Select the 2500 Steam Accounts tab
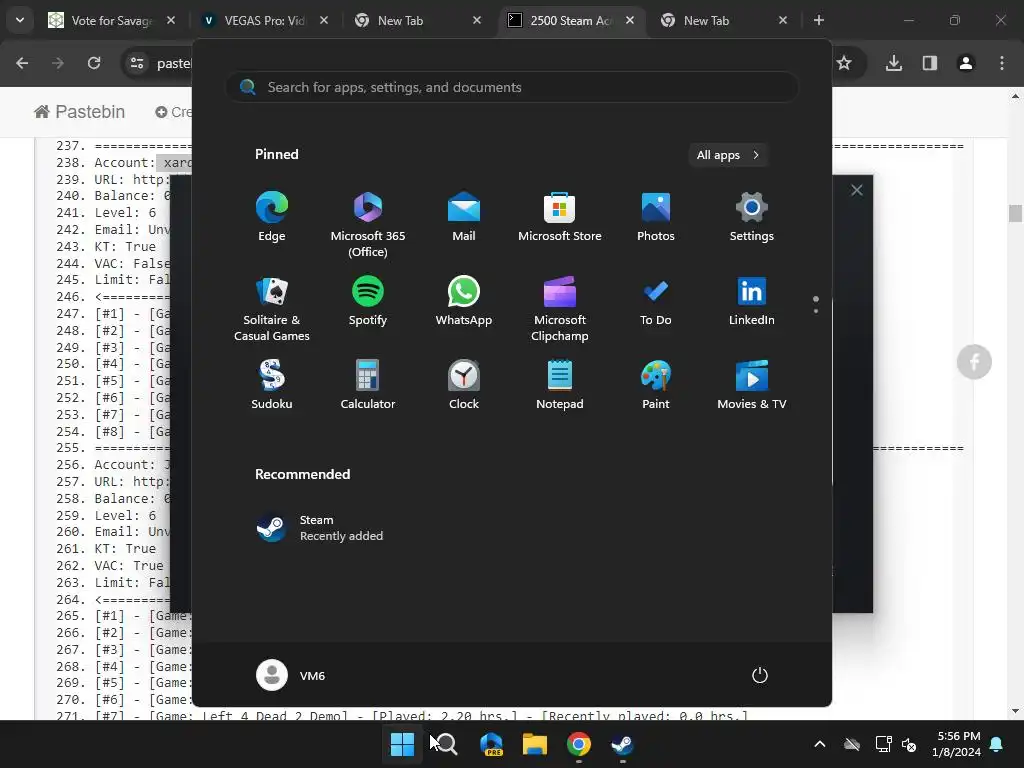1024x768 pixels. pyautogui.click(x=569, y=20)
